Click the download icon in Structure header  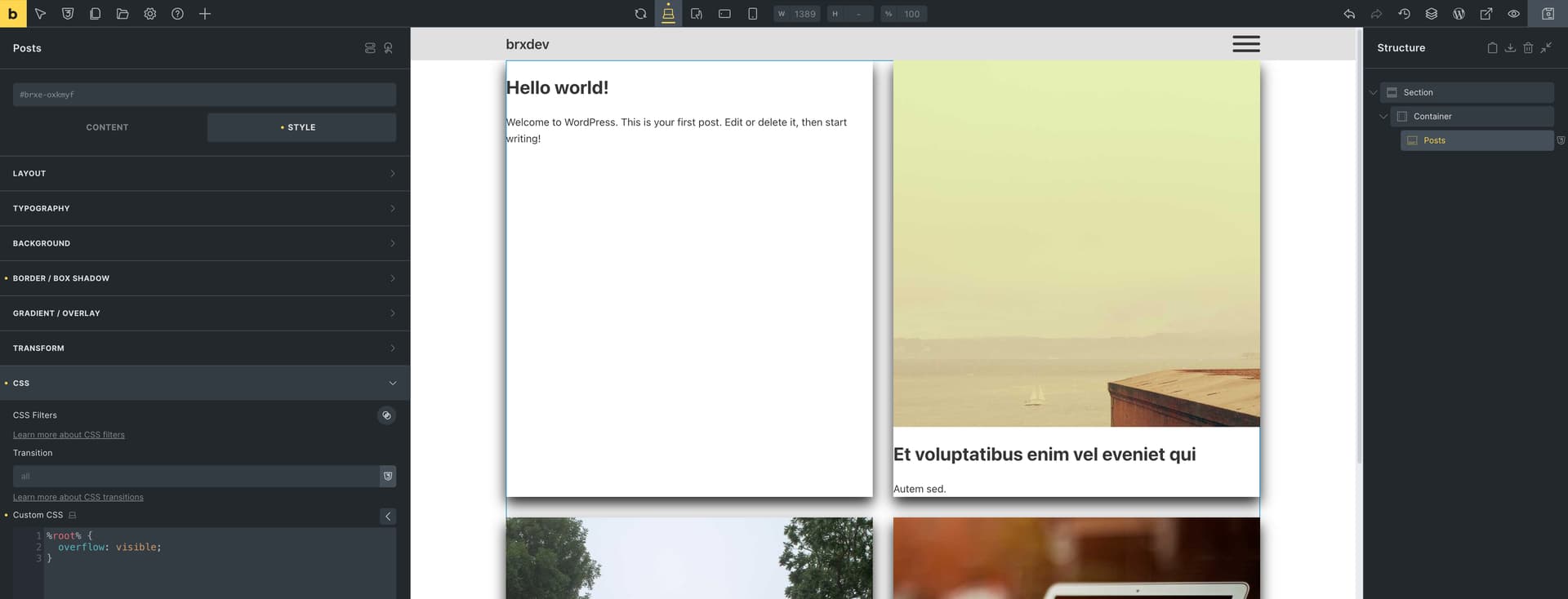coord(1510,48)
